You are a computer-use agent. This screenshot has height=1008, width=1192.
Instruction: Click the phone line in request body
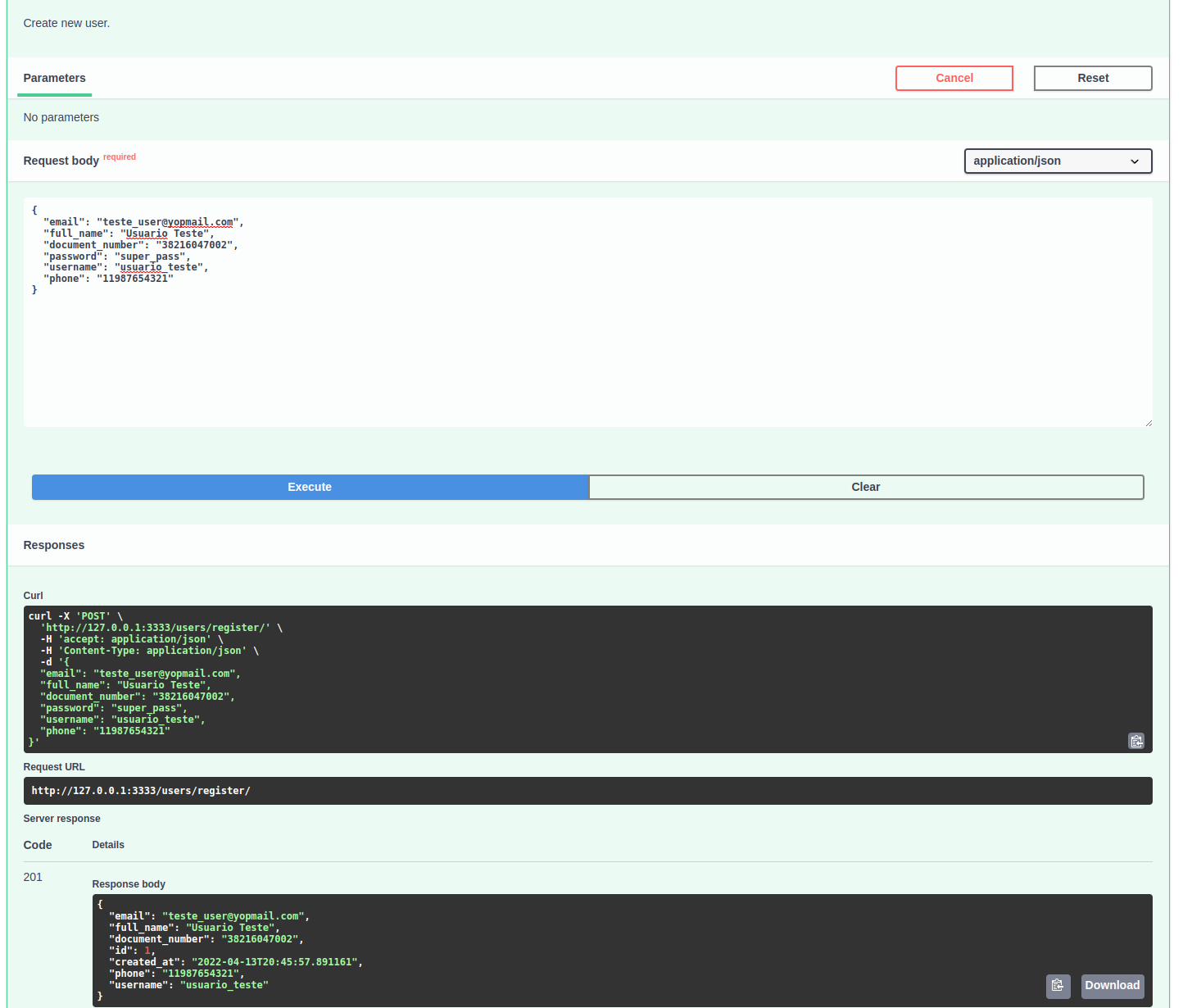[x=108, y=279]
